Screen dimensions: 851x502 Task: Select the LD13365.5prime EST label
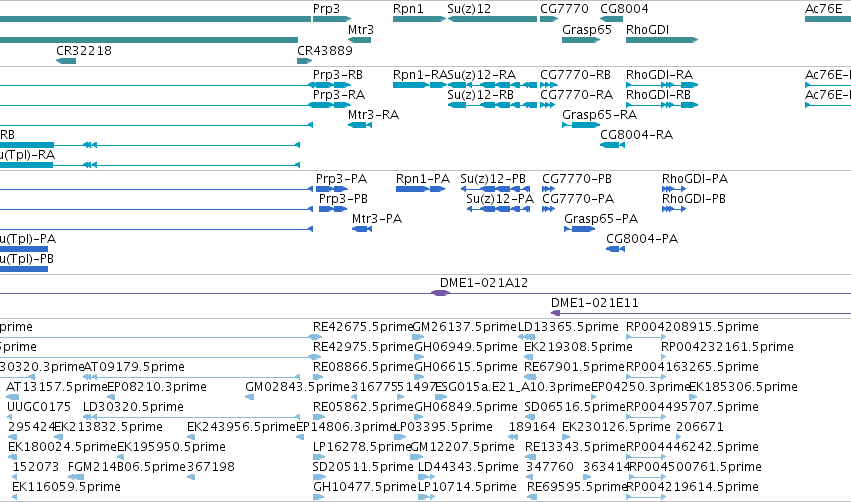point(568,327)
